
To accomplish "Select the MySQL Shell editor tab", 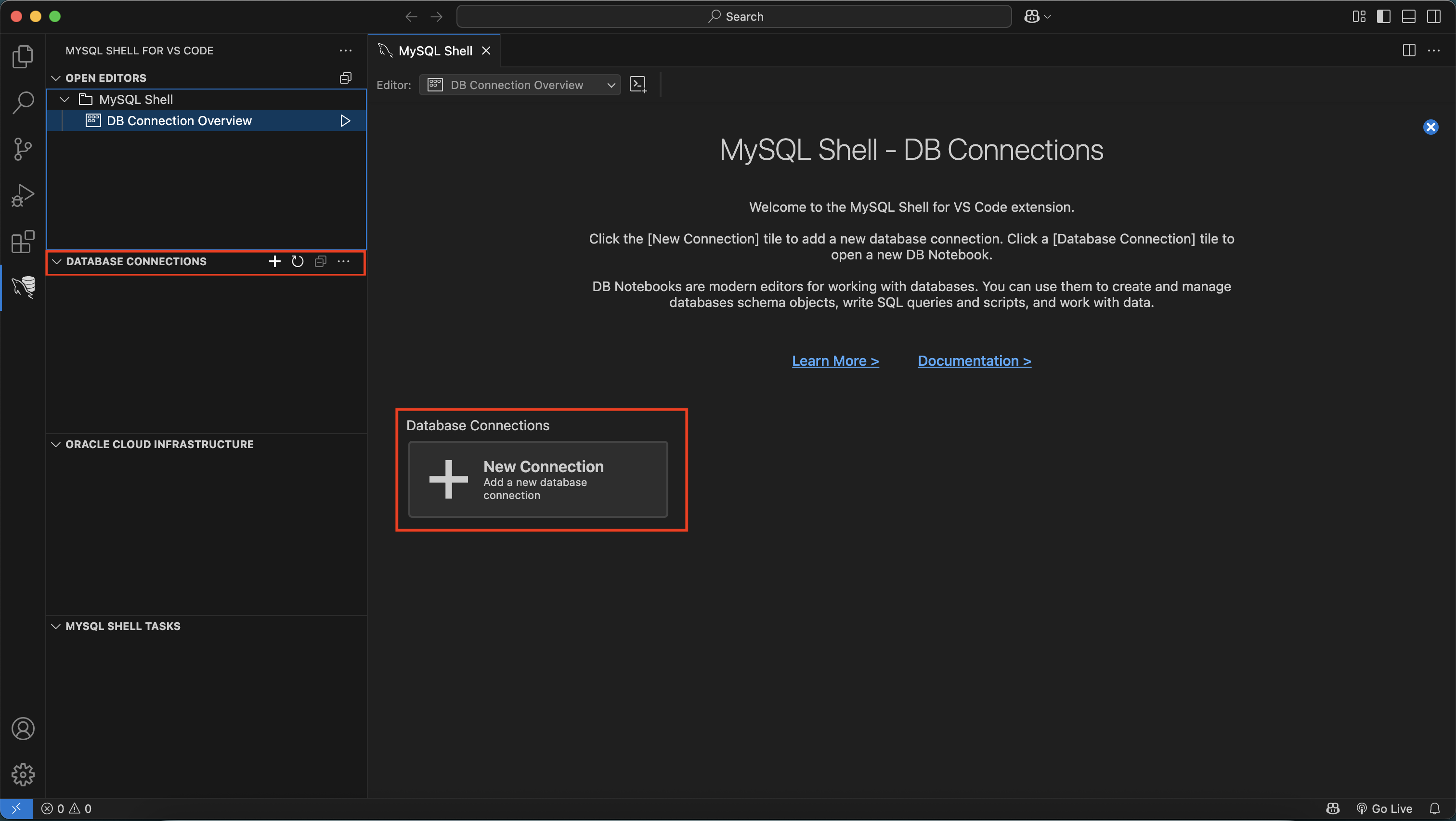I will pos(435,51).
